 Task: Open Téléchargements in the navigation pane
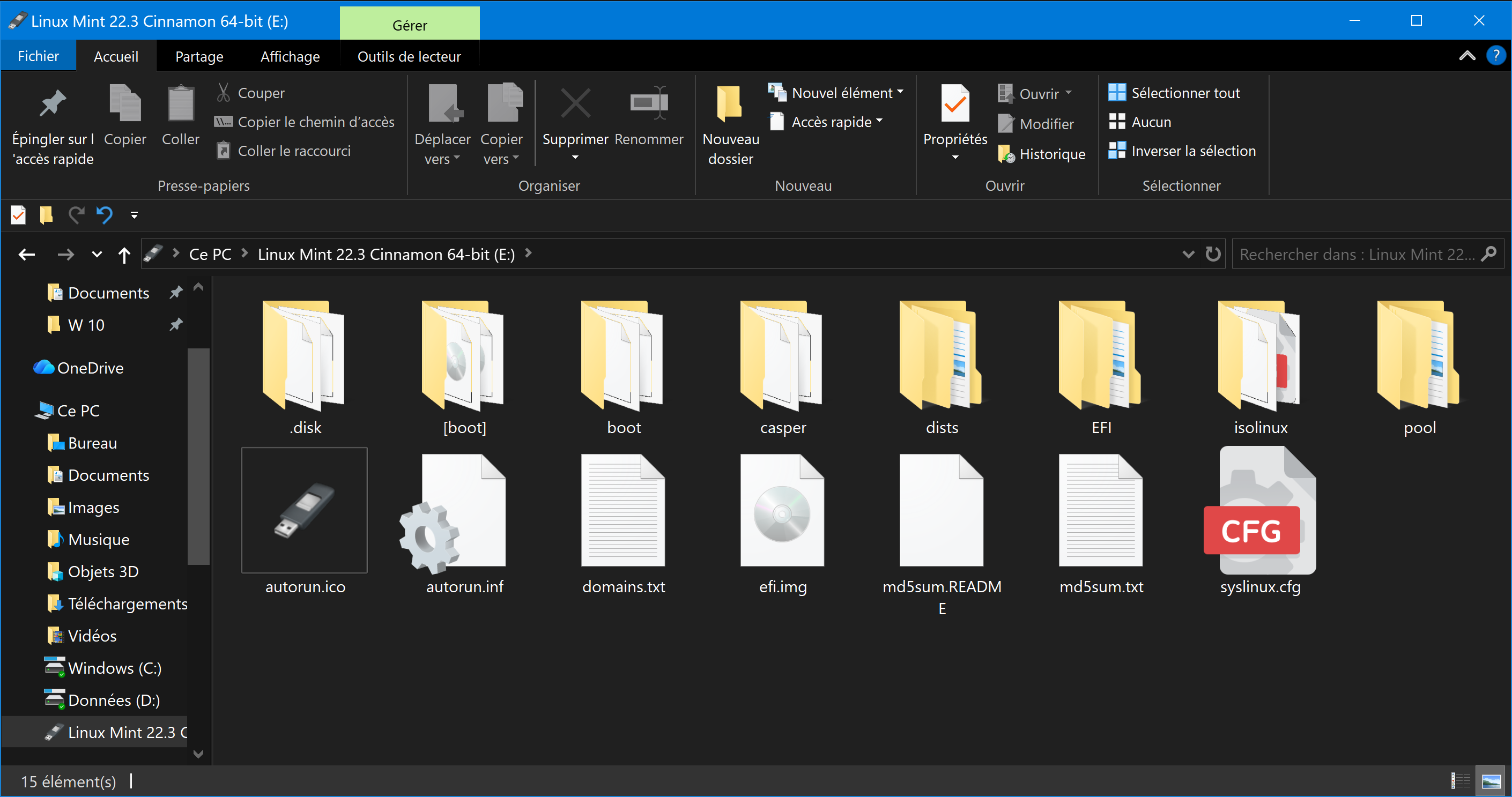pos(117,604)
